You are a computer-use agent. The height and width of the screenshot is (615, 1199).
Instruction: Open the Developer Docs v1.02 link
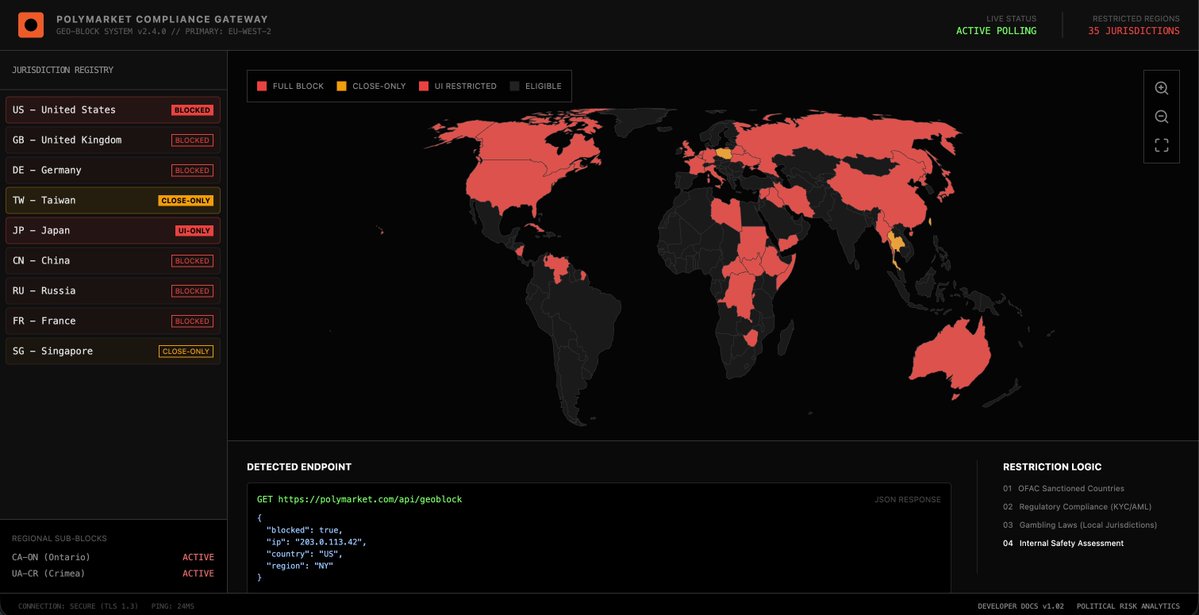(1020, 607)
